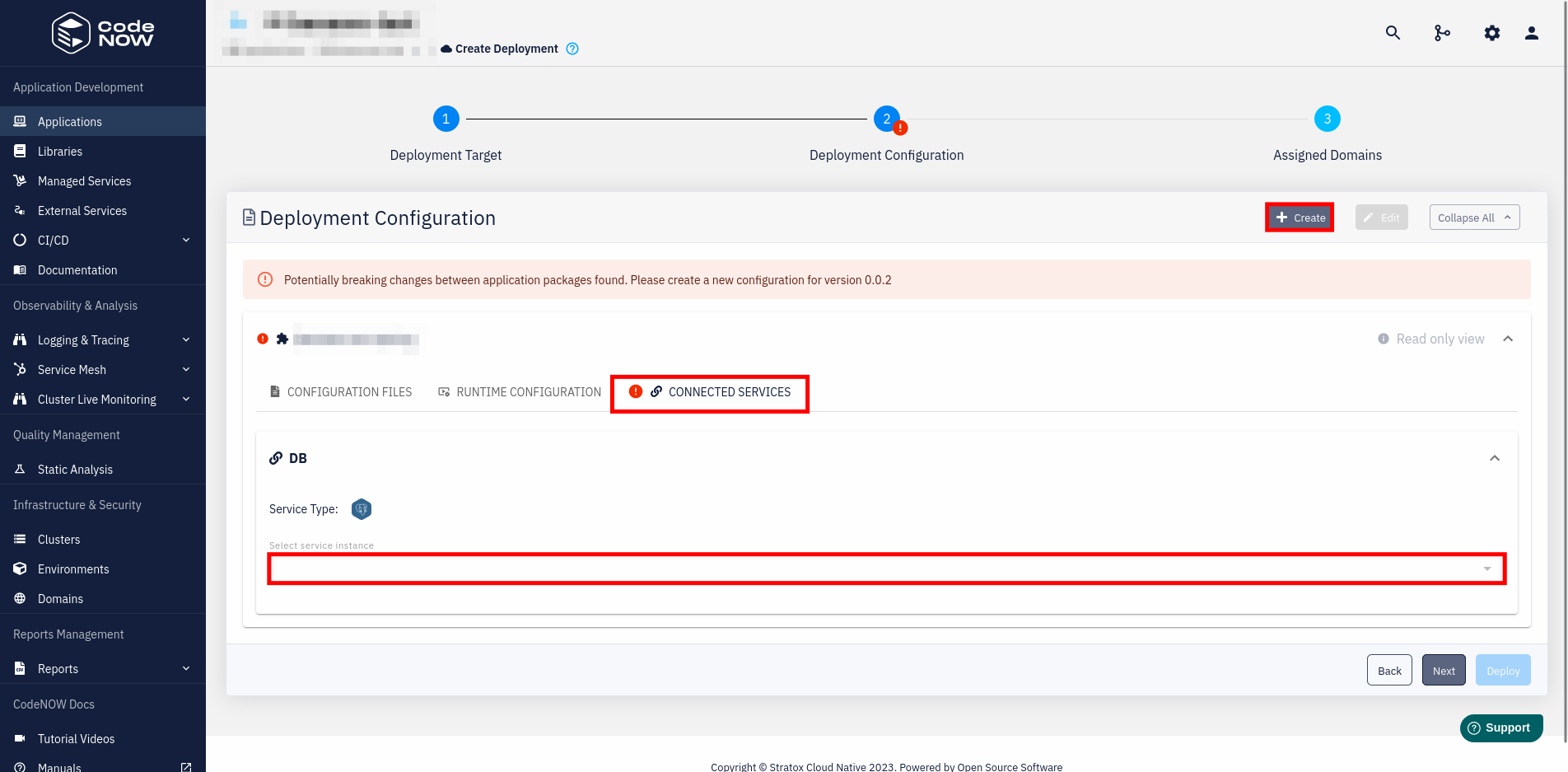This screenshot has height=772, width=1568.
Task: Open the Support chat button
Action: [x=1501, y=728]
